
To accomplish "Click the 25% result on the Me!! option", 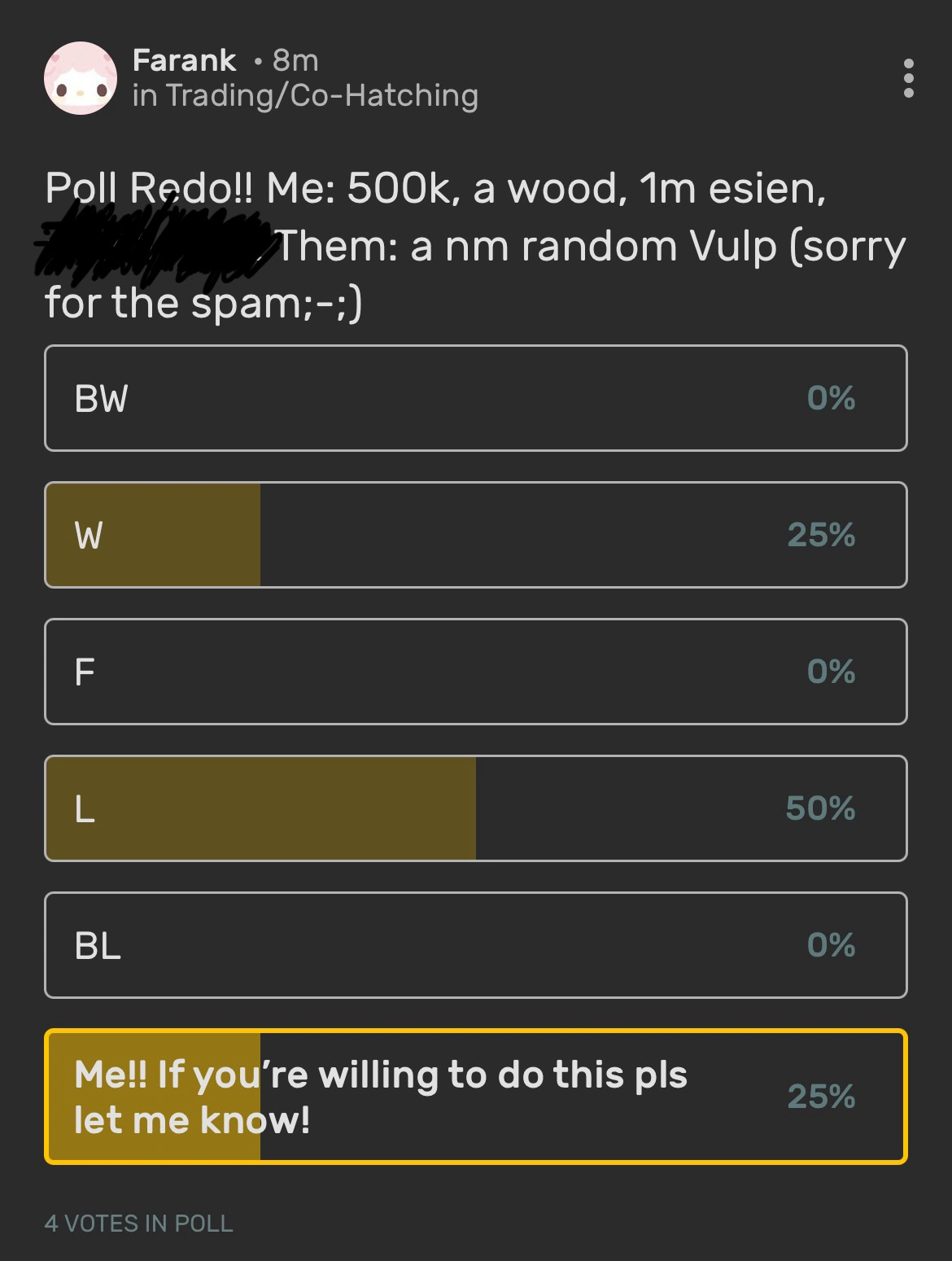I will click(821, 1097).
